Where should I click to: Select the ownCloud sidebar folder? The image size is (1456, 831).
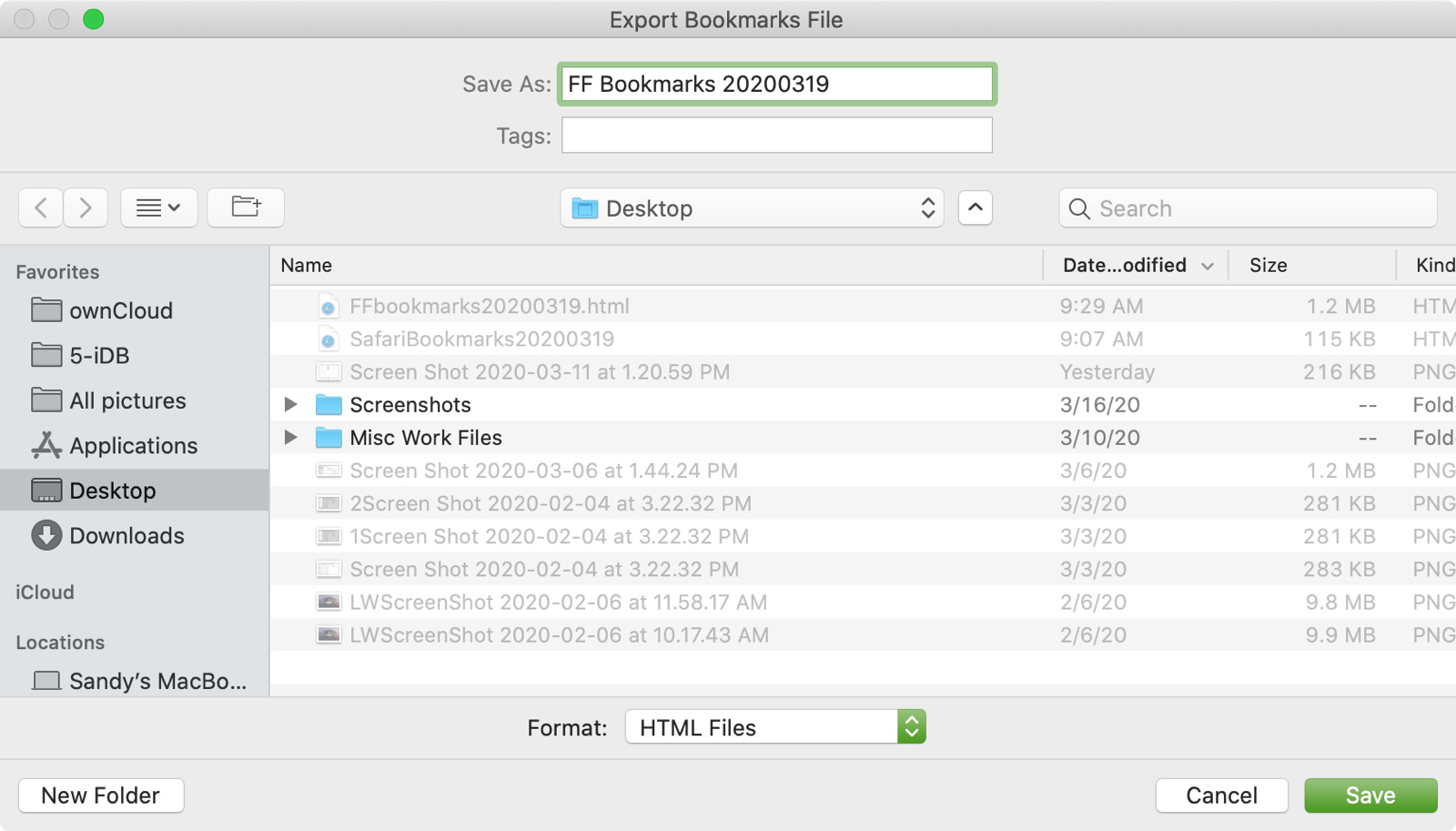(x=120, y=311)
